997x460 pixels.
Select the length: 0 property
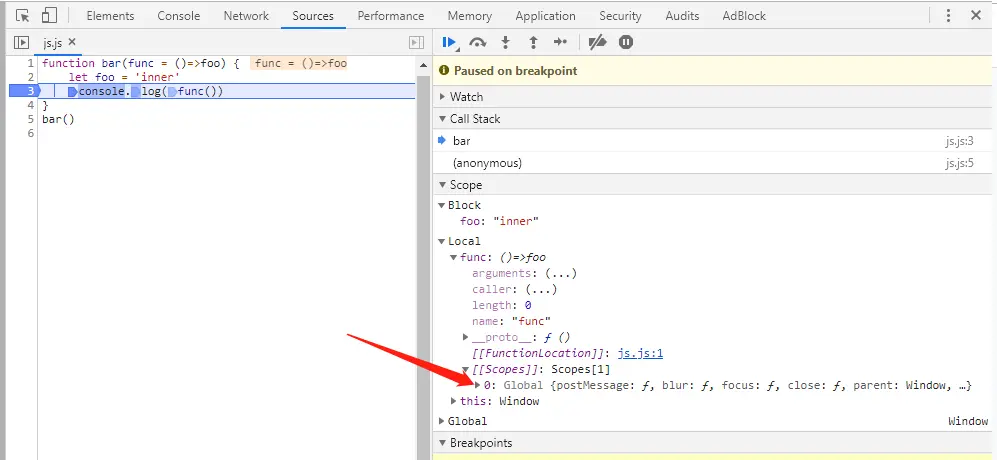coord(502,305)
